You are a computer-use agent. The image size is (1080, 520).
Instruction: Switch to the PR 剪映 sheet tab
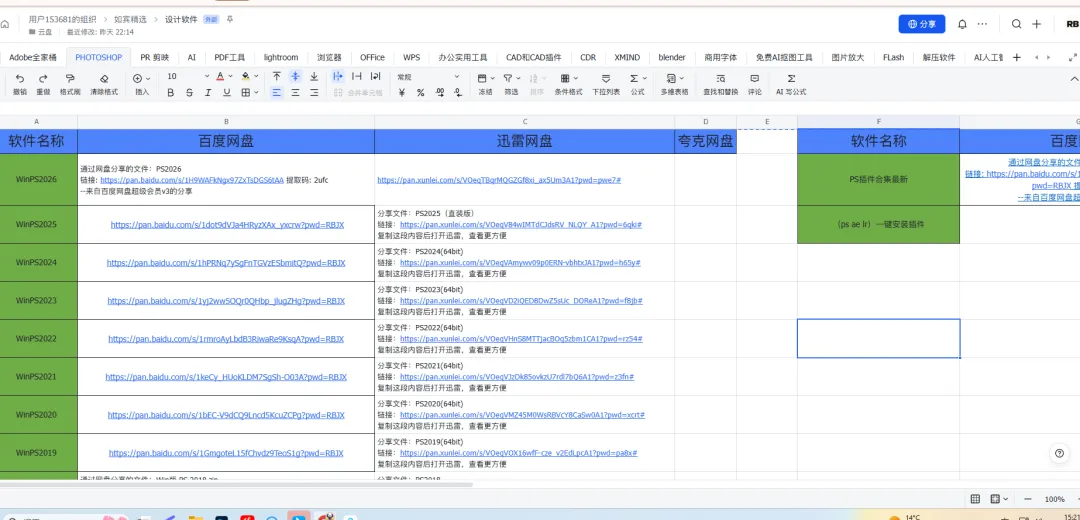coord(155,58)
